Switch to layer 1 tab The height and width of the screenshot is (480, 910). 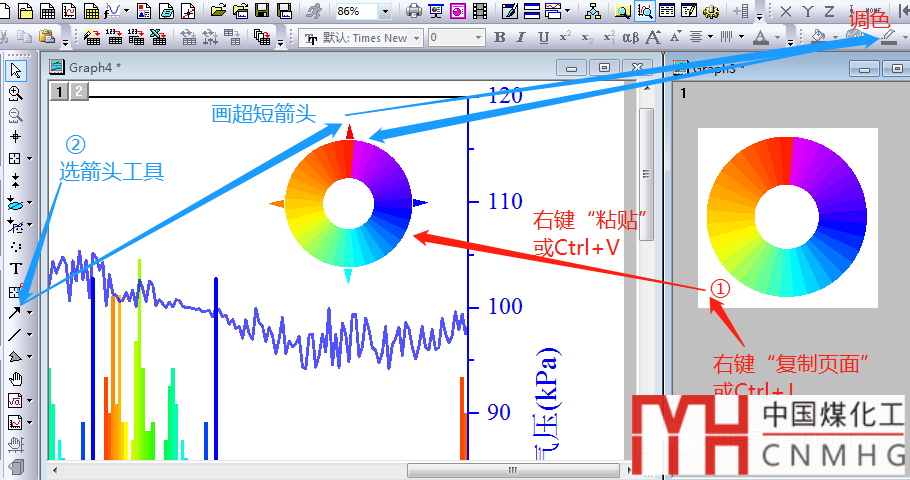[60, 92]
